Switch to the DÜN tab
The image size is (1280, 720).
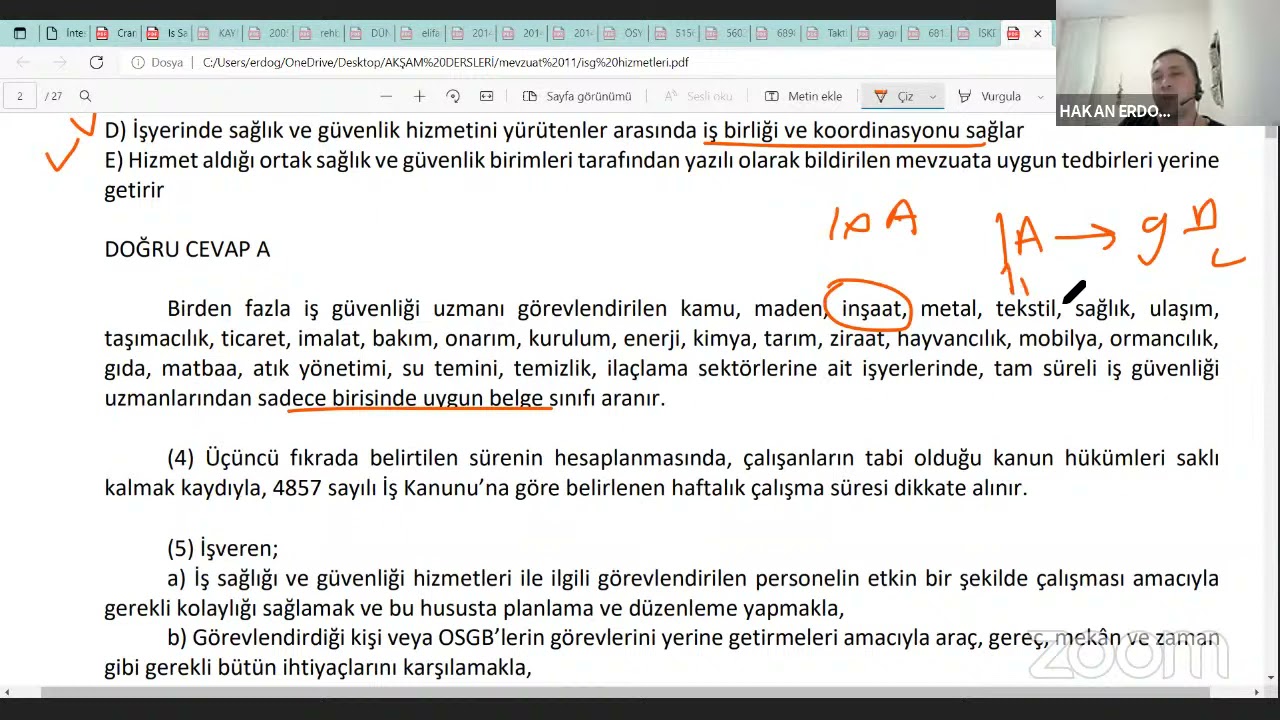pos(369,33)
